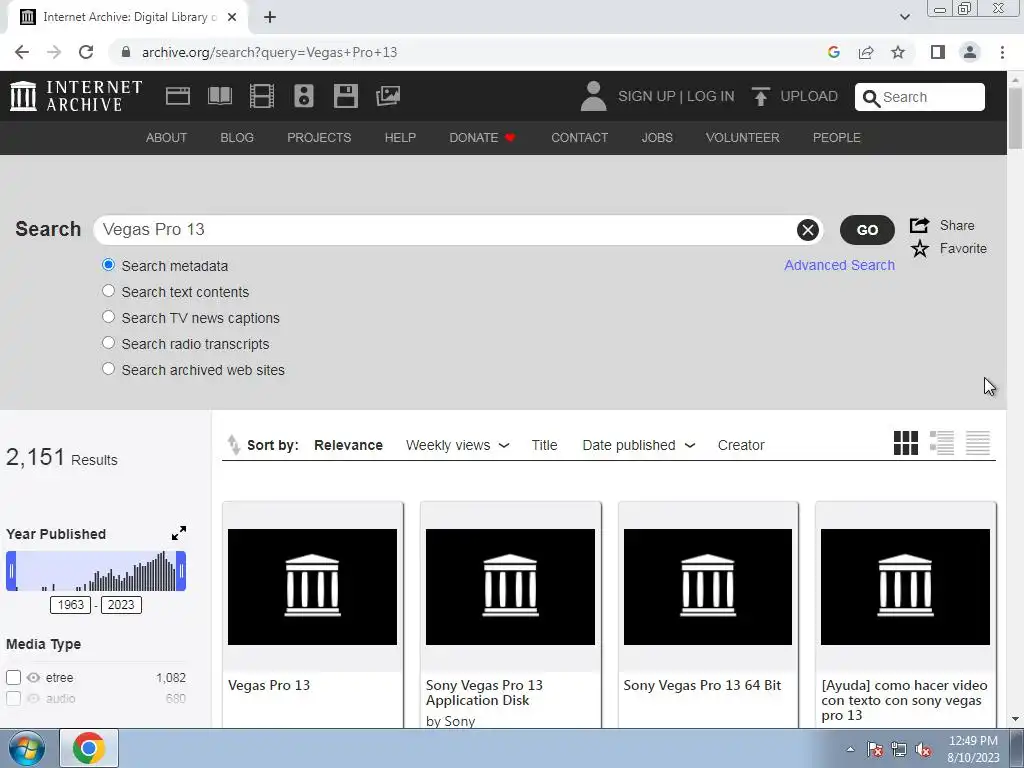Open the Chrome side panel
The width and height of the screenshot is (1024, 768).
(x=938, y=52)
